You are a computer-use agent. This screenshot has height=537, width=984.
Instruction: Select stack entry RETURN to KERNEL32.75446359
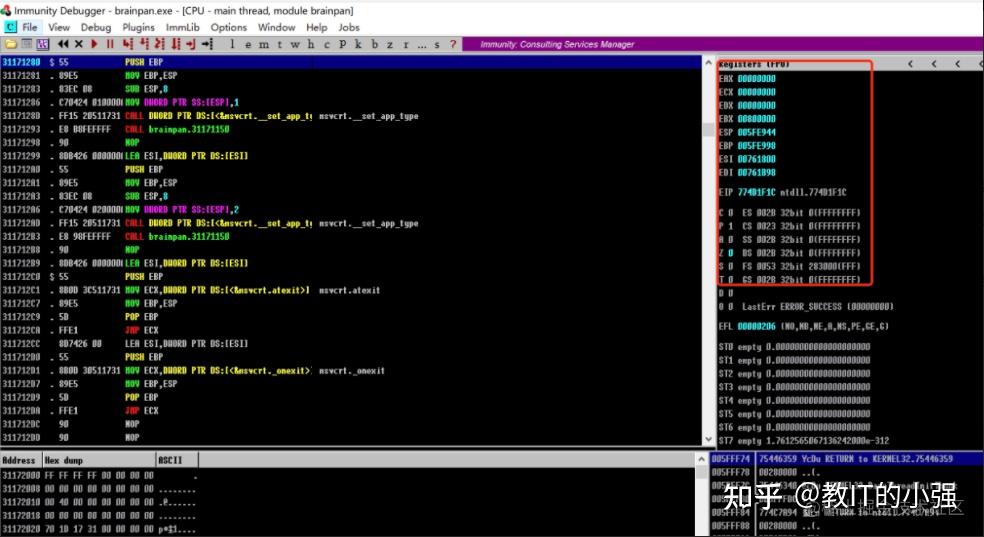pyautogui.click(x=847, y=459)
